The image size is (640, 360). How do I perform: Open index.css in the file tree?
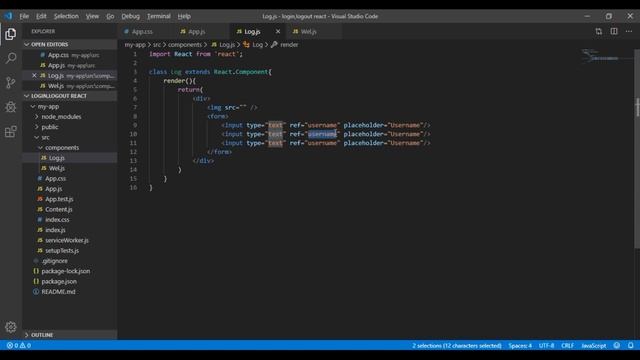pyautogui.click(x=69, y=220)
